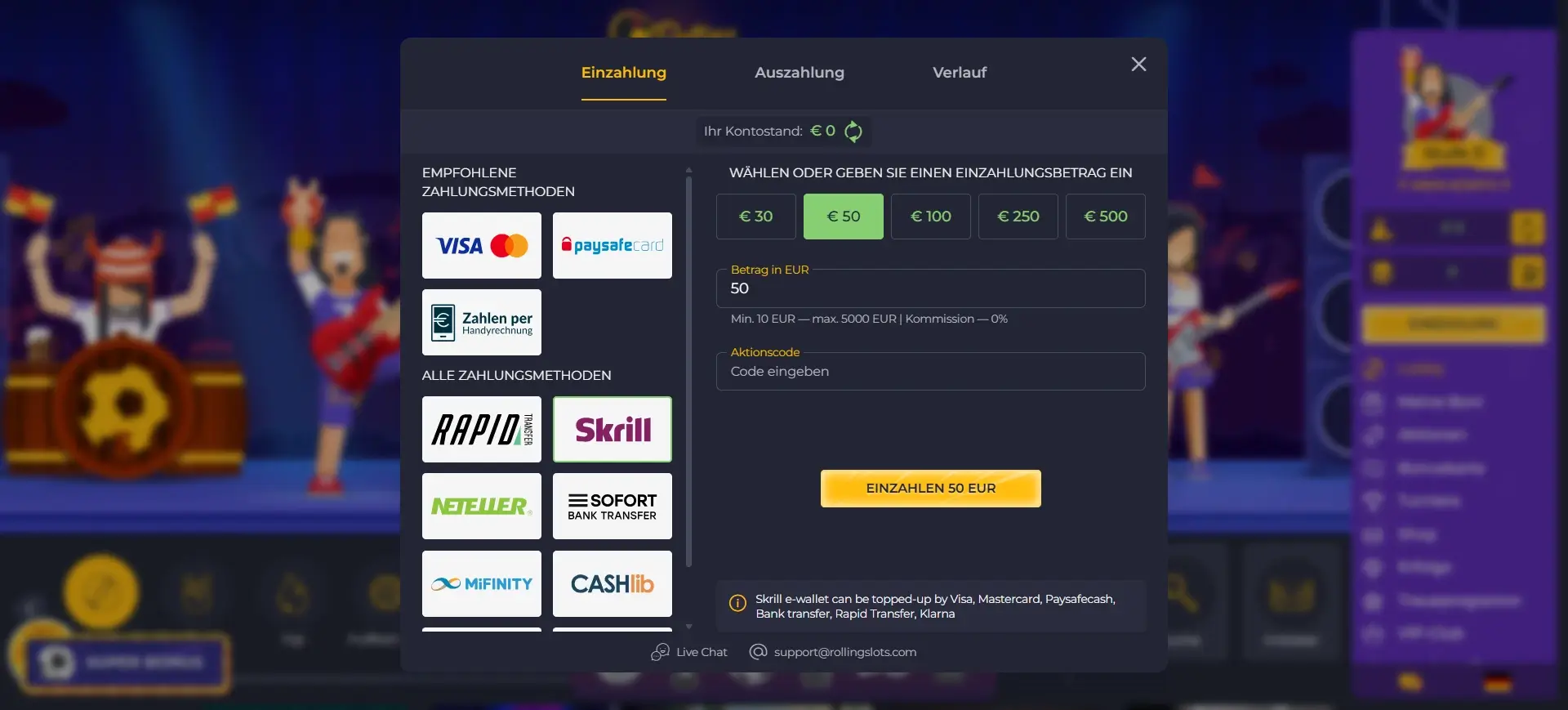Select CASHlib payment option
Screen dimensions: 1568x710
click(x=612, y=583)
